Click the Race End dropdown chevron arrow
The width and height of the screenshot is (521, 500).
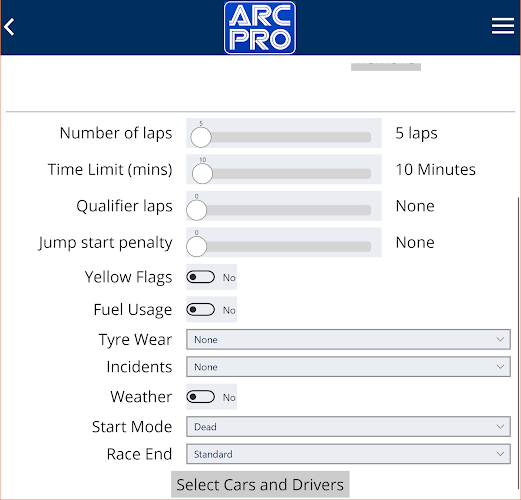(x=500, y=454)
